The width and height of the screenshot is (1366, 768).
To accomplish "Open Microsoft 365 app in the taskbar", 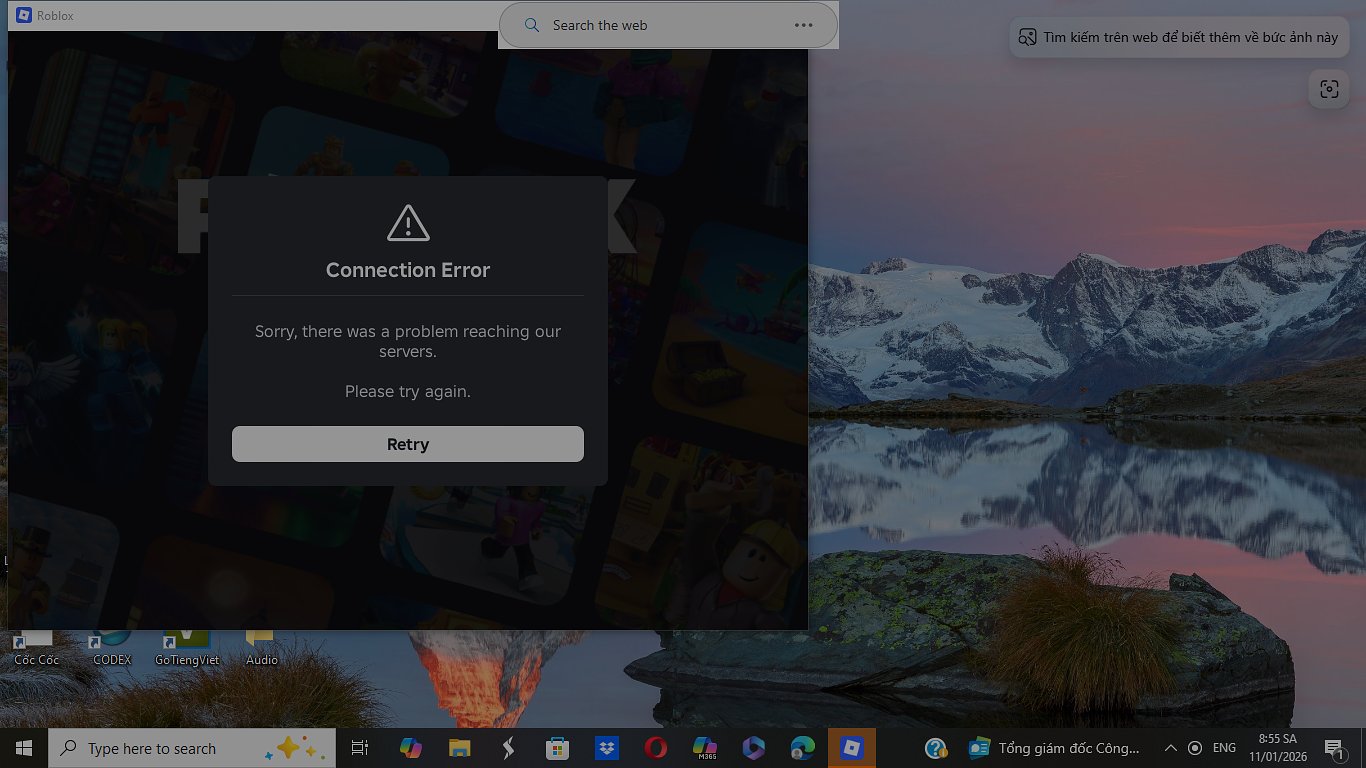I will [x=704, y=748].
